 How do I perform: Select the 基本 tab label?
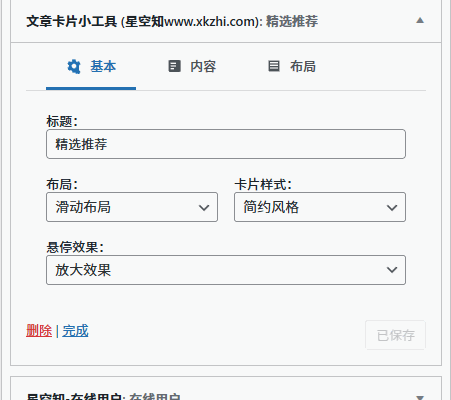(x=103, y=66)
